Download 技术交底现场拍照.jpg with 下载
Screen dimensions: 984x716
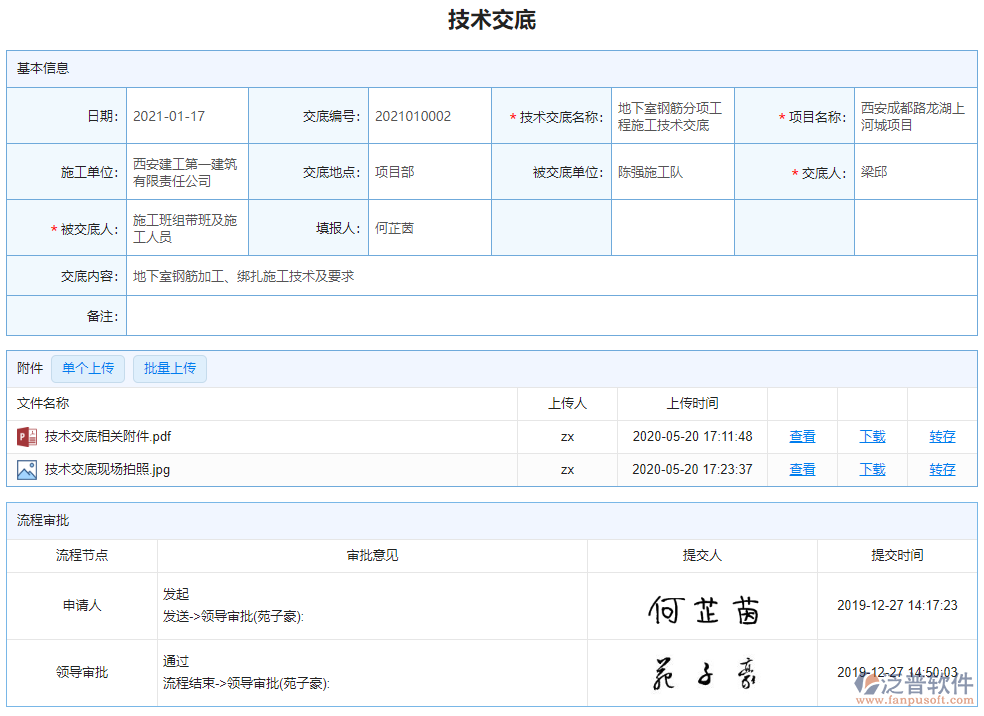[871, 469]
